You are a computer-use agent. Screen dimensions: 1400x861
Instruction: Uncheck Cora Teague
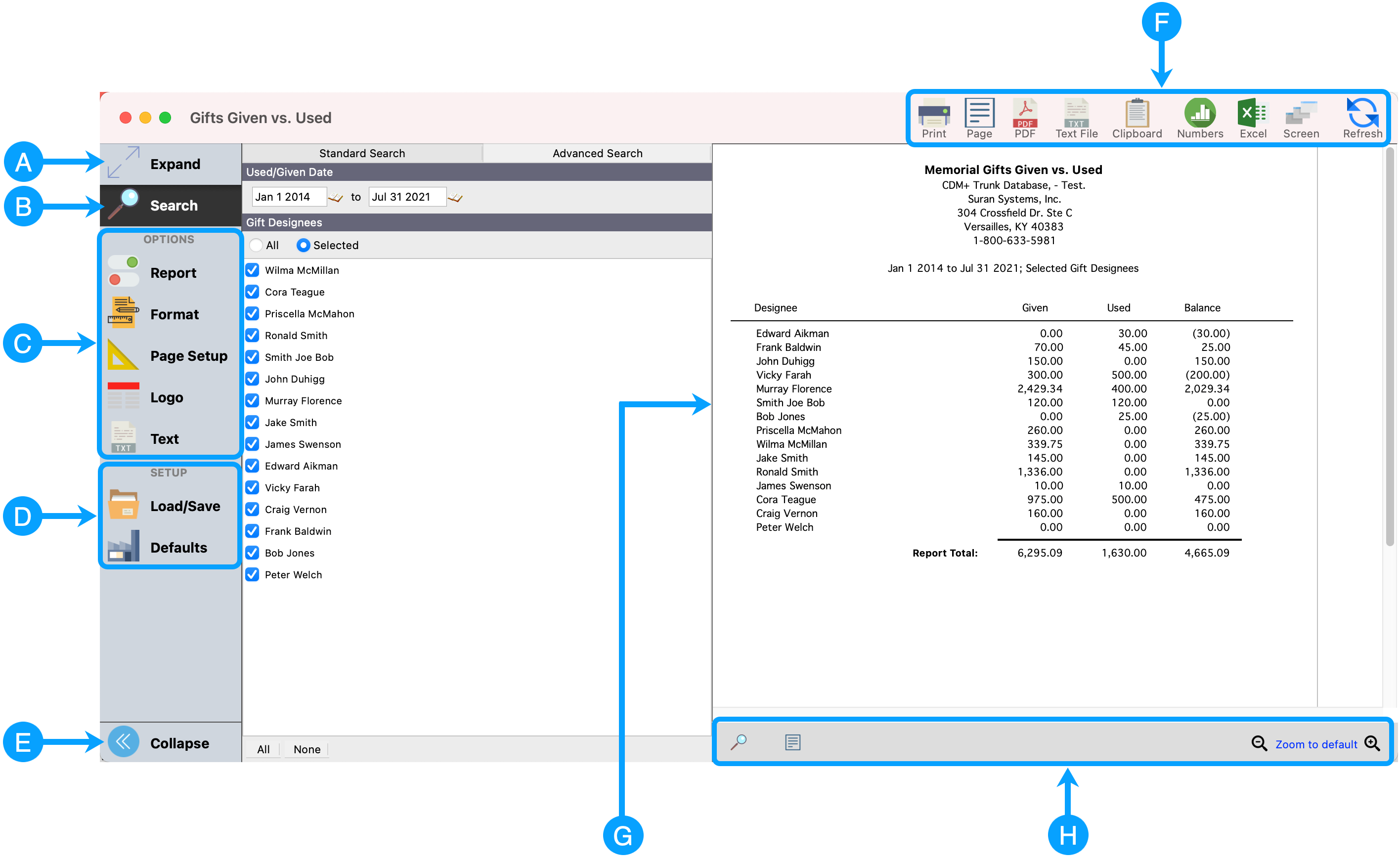point(252,292)
